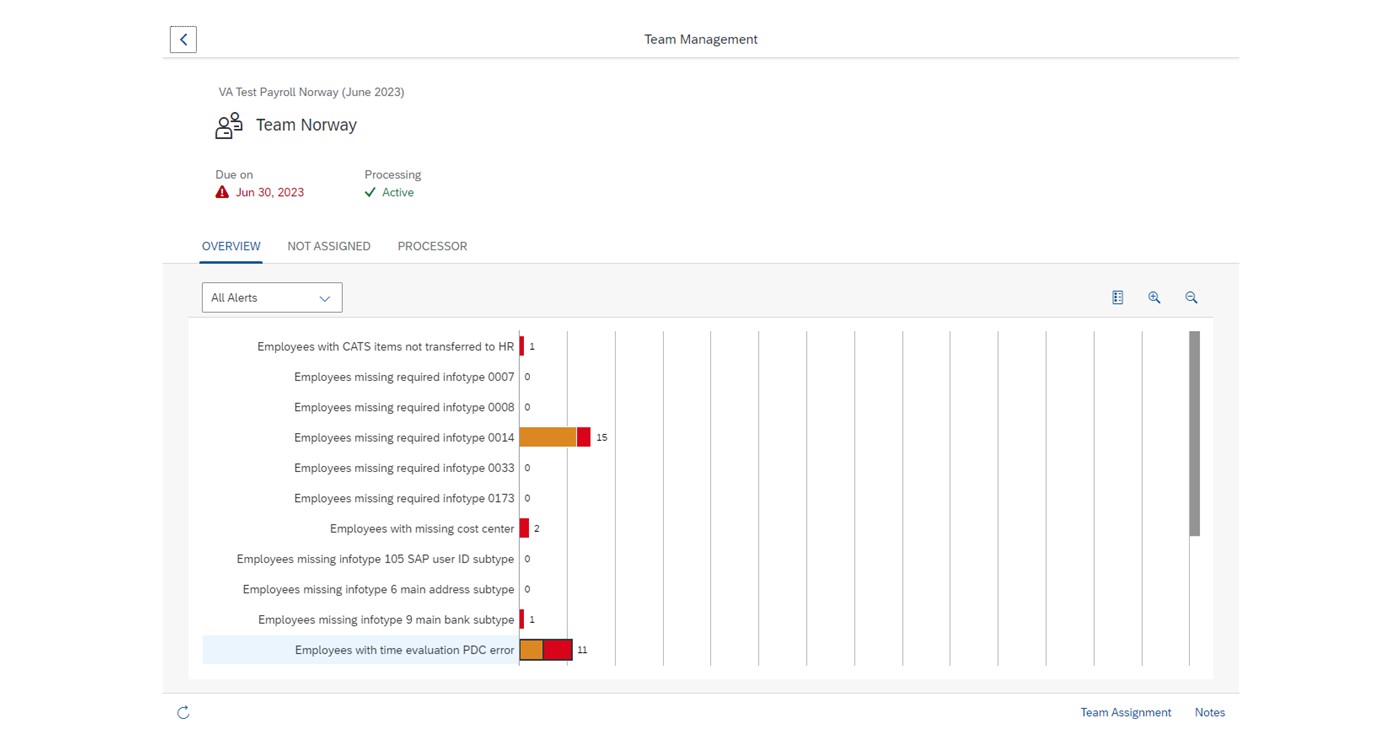Click the back arrow navigation button
1400x750 pixels.
click(x=183, y=39)
